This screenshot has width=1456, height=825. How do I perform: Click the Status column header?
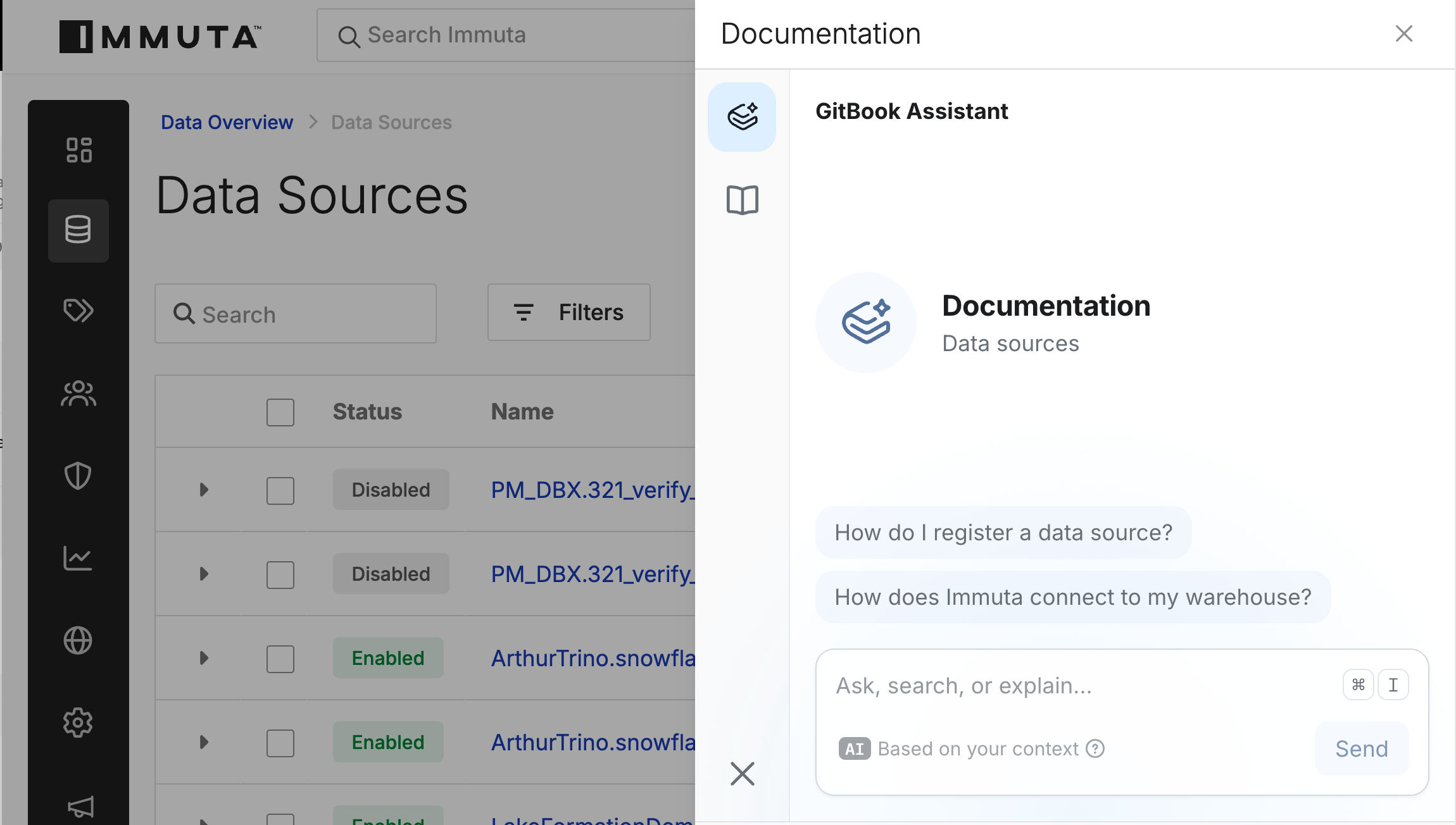coord(367,412)
